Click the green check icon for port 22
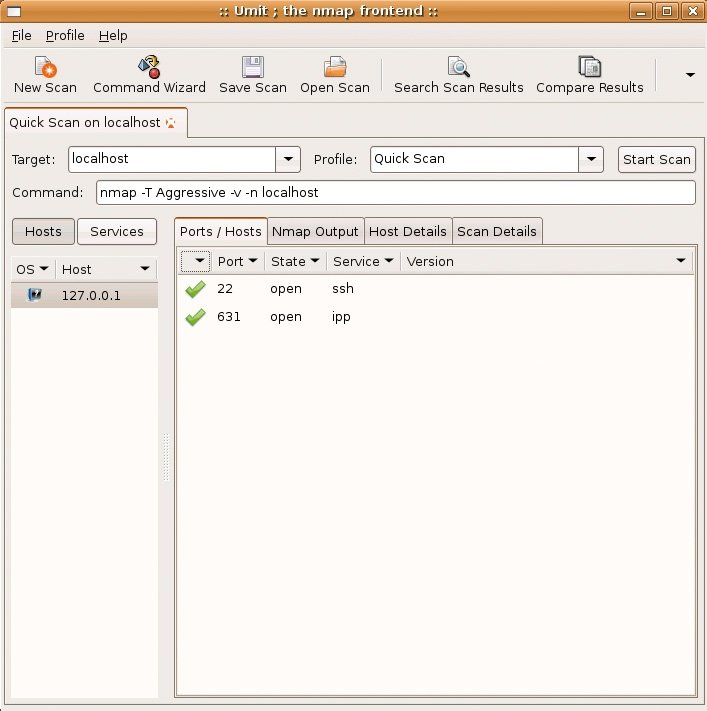Viewport: 707px width, 711px height. 195,289
